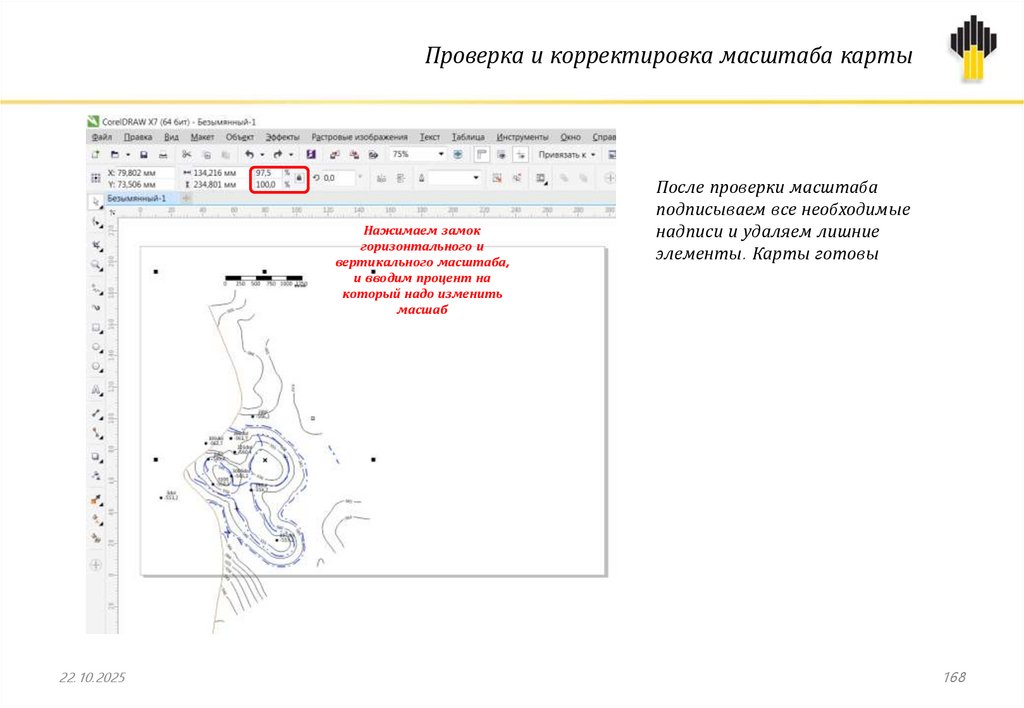Click the Cut scissors icon
The image size is (1024, 708).
coord(187,155)
